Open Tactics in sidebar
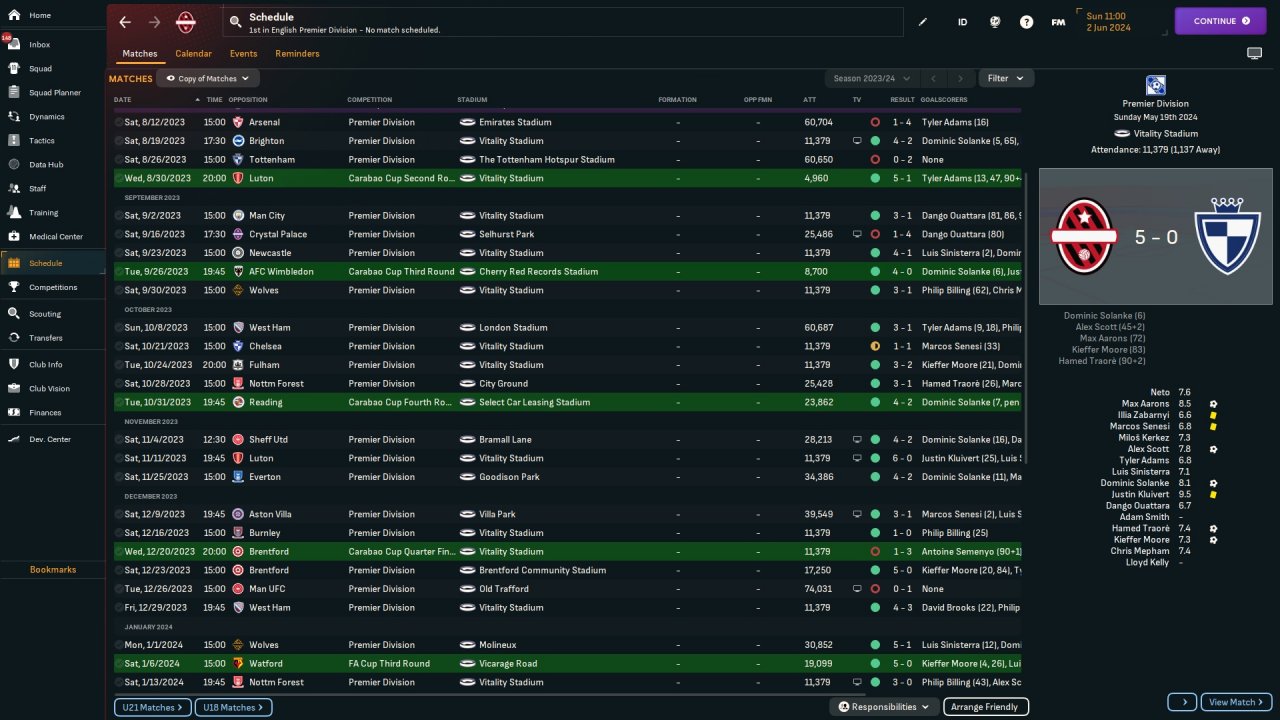This screenshot has width=1280, height=720. 52,140
